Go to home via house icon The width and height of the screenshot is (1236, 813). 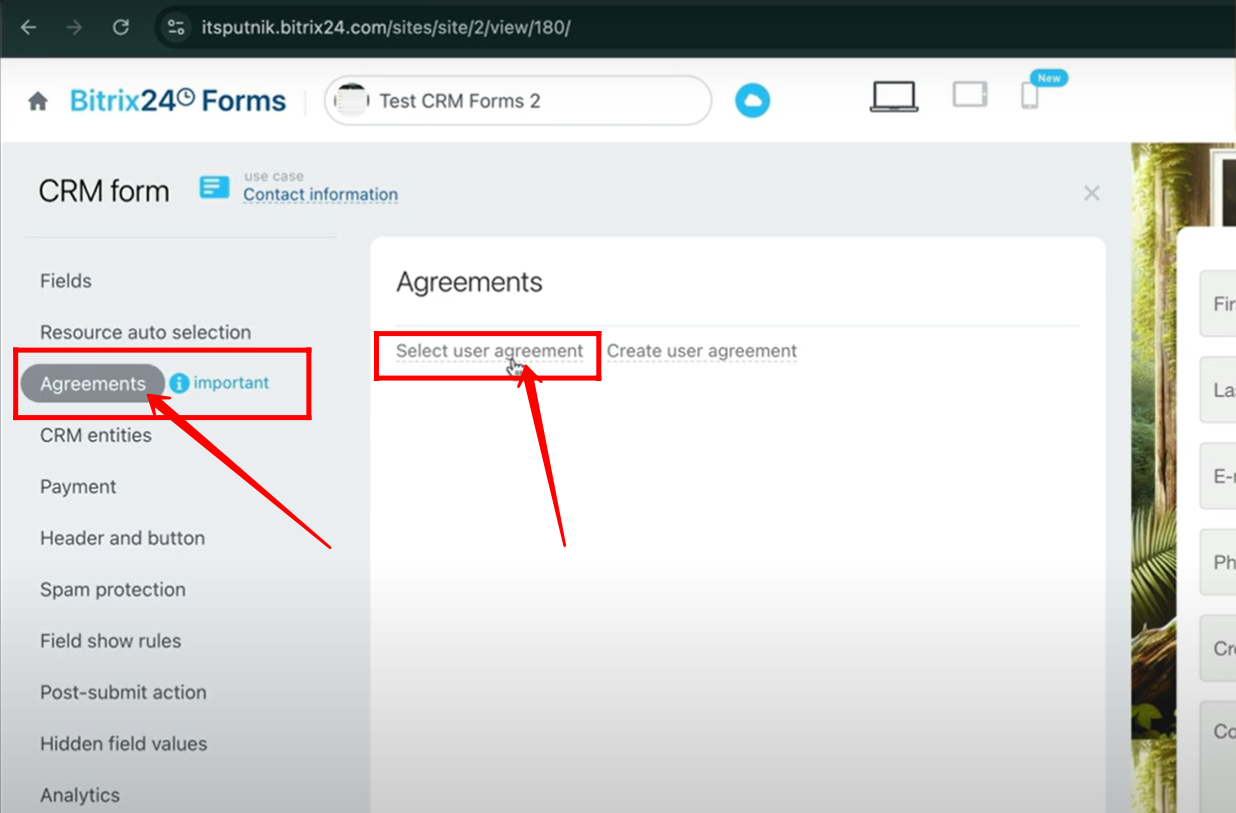[38, 101]
